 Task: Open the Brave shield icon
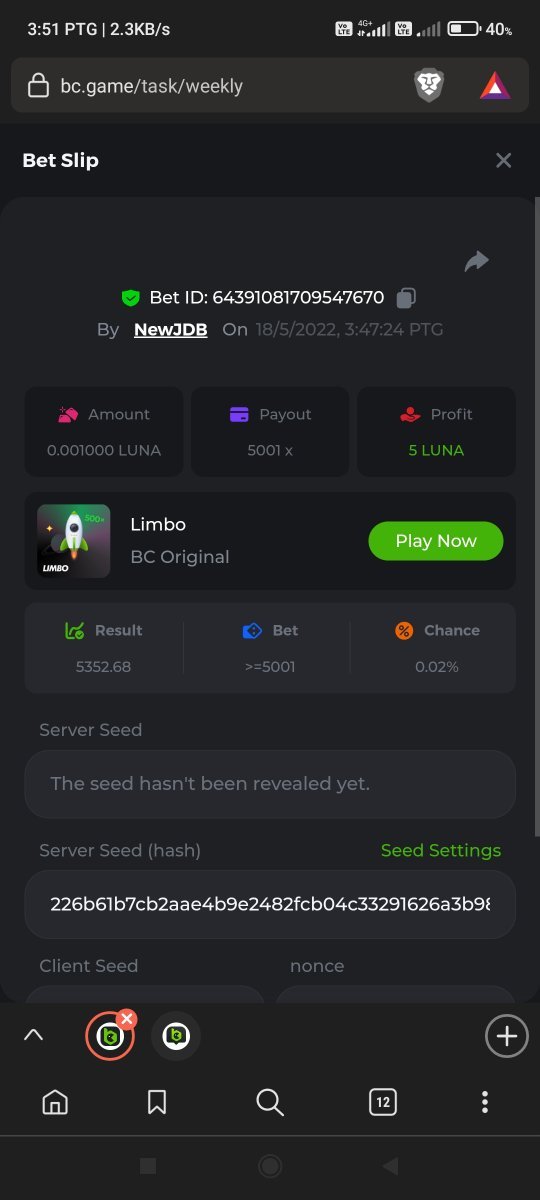[x=429, y=86]
